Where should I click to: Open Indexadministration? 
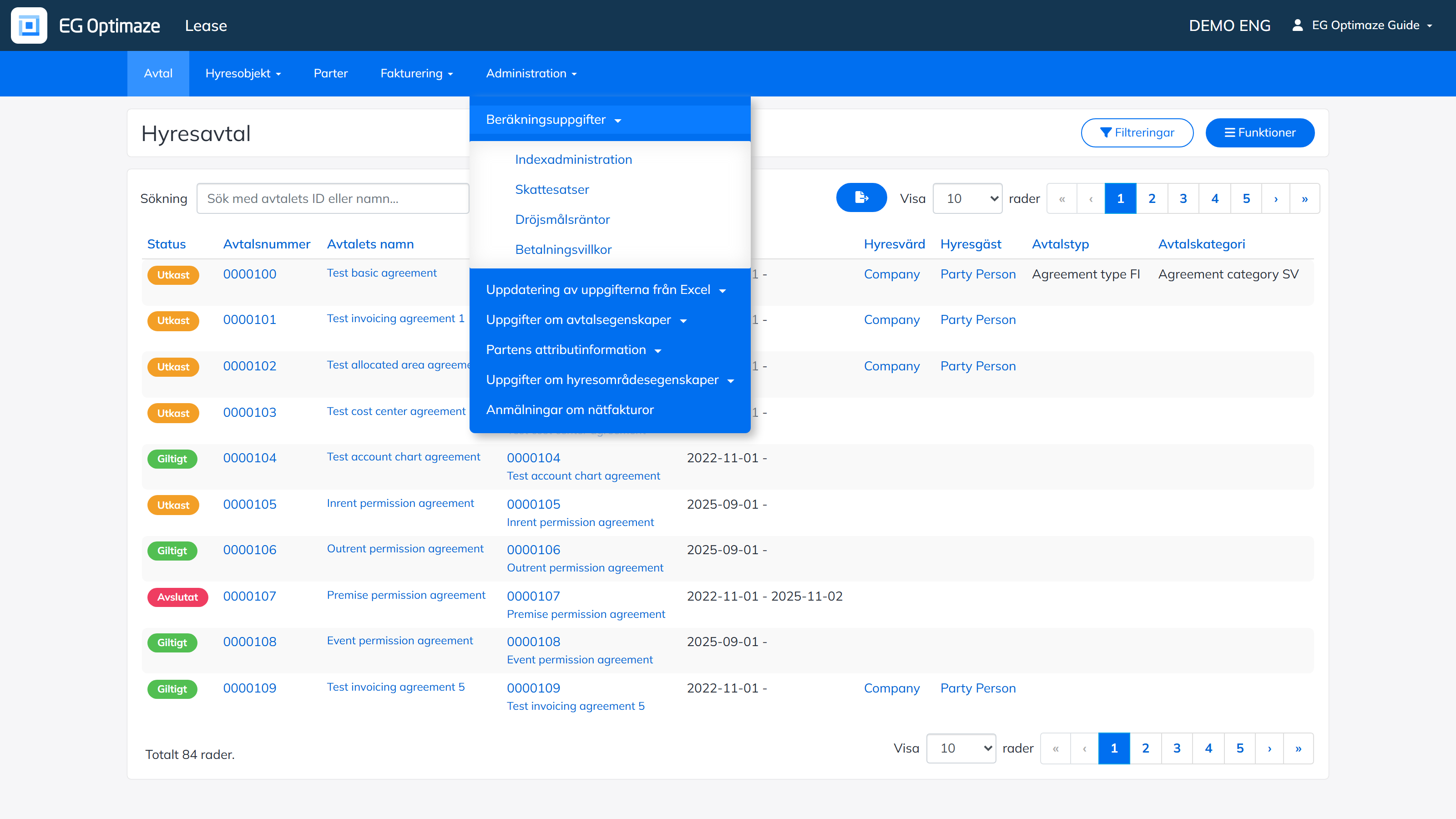tap(574, 159)
